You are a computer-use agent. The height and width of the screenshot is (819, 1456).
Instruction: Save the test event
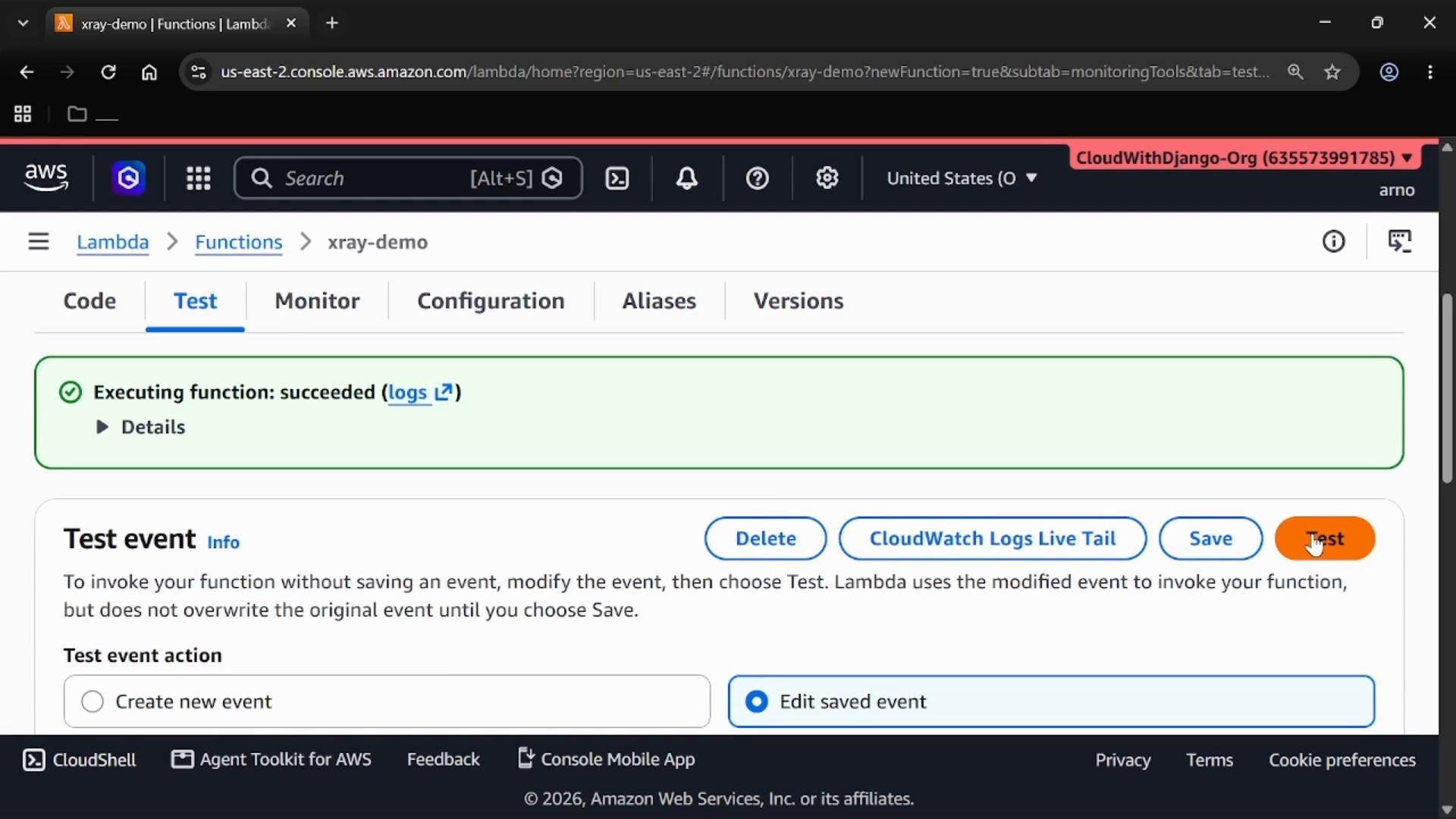[x=1211, y=538]
